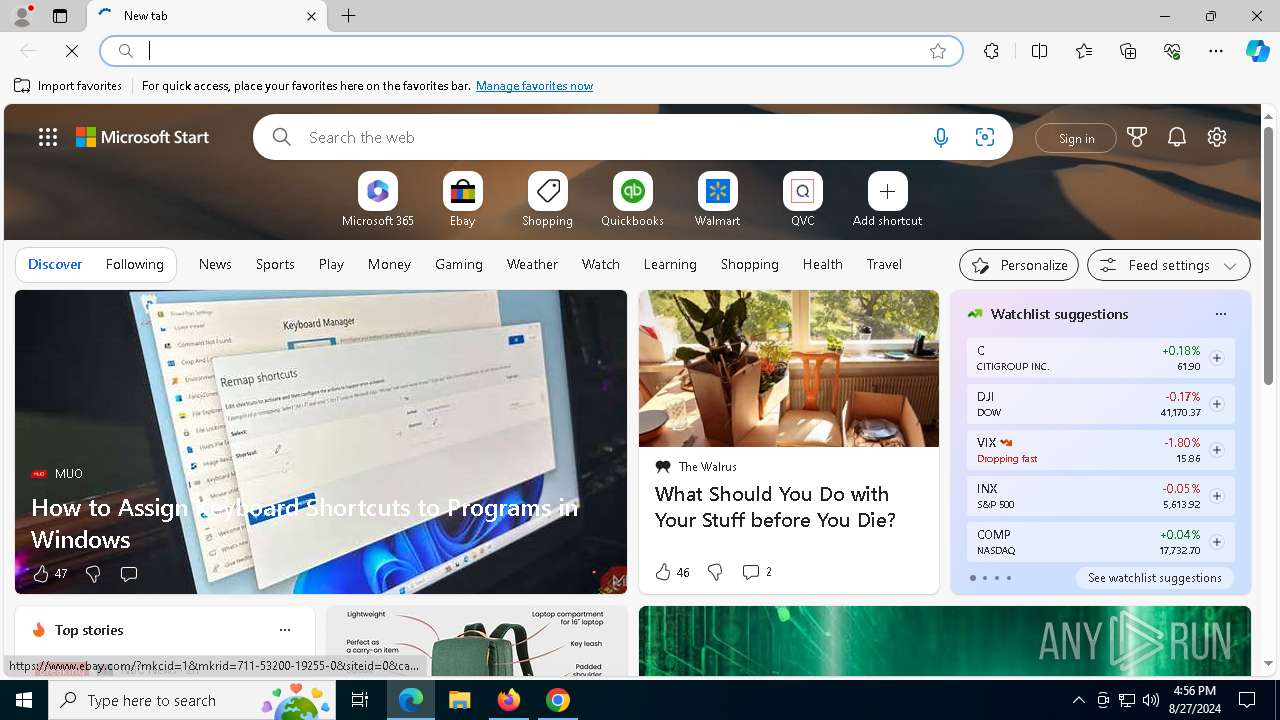This screenshot has width=1280, height=720.
Task: Click the Personalize button
Action: pyautogui.click(x=1019, y=265)
